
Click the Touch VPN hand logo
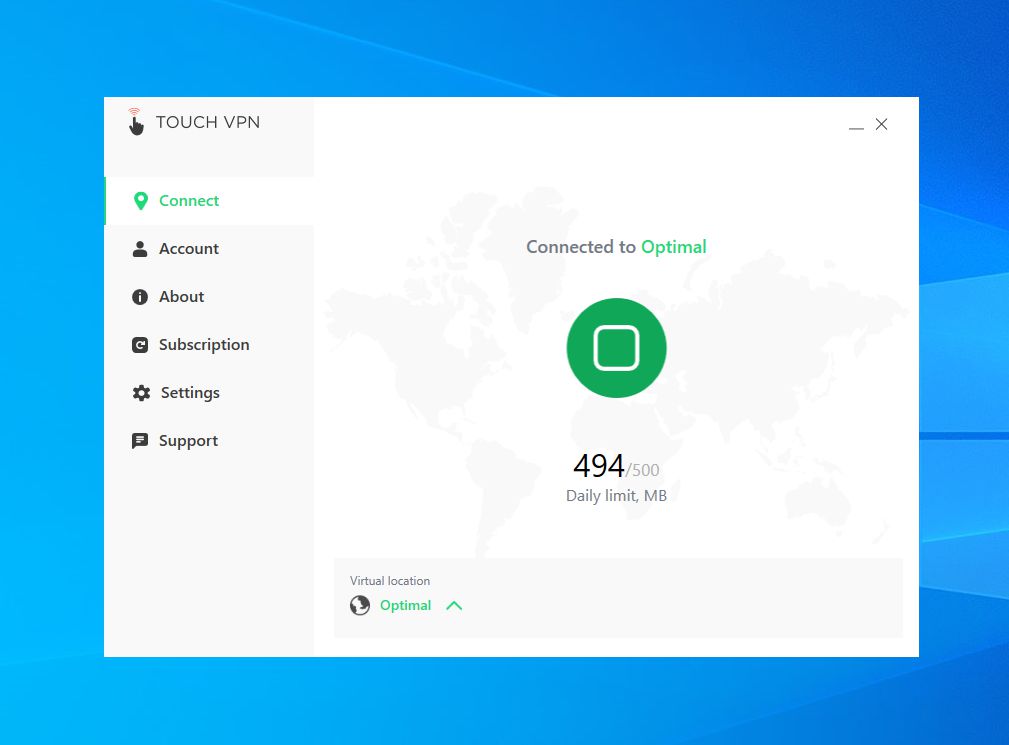tap(135, 122)
